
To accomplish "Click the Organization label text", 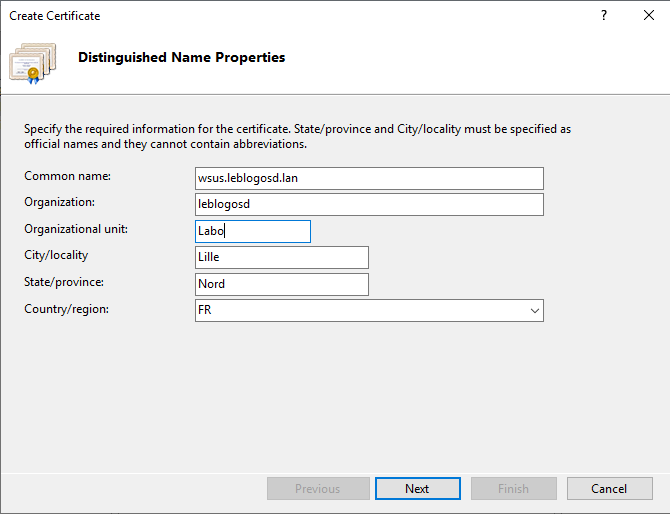I will [59, 202].
